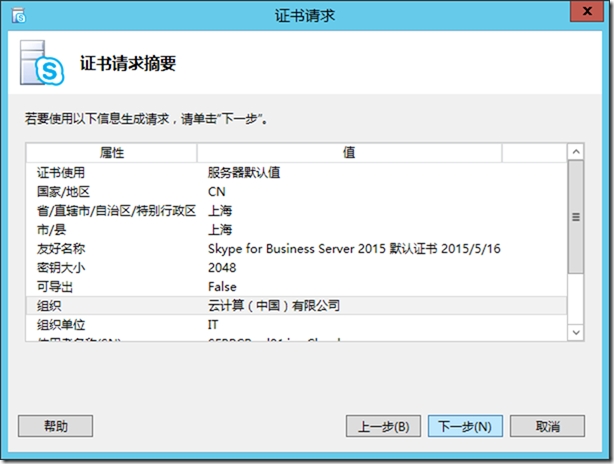Click the 帮助 button
Viewport: 614px width, 464px height.
tap(56, 426)
